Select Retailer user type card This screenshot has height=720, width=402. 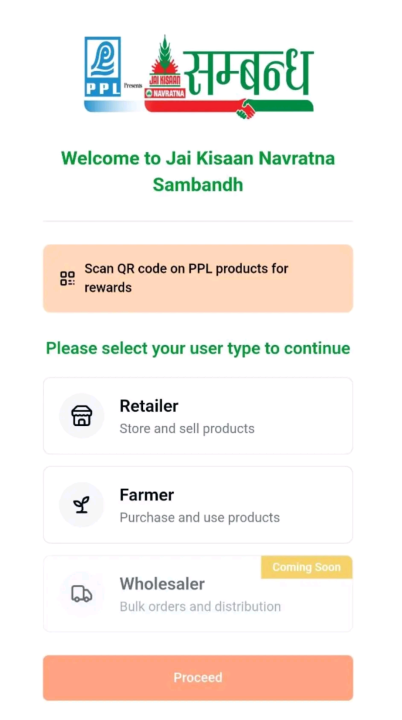(x=198, y=416)
